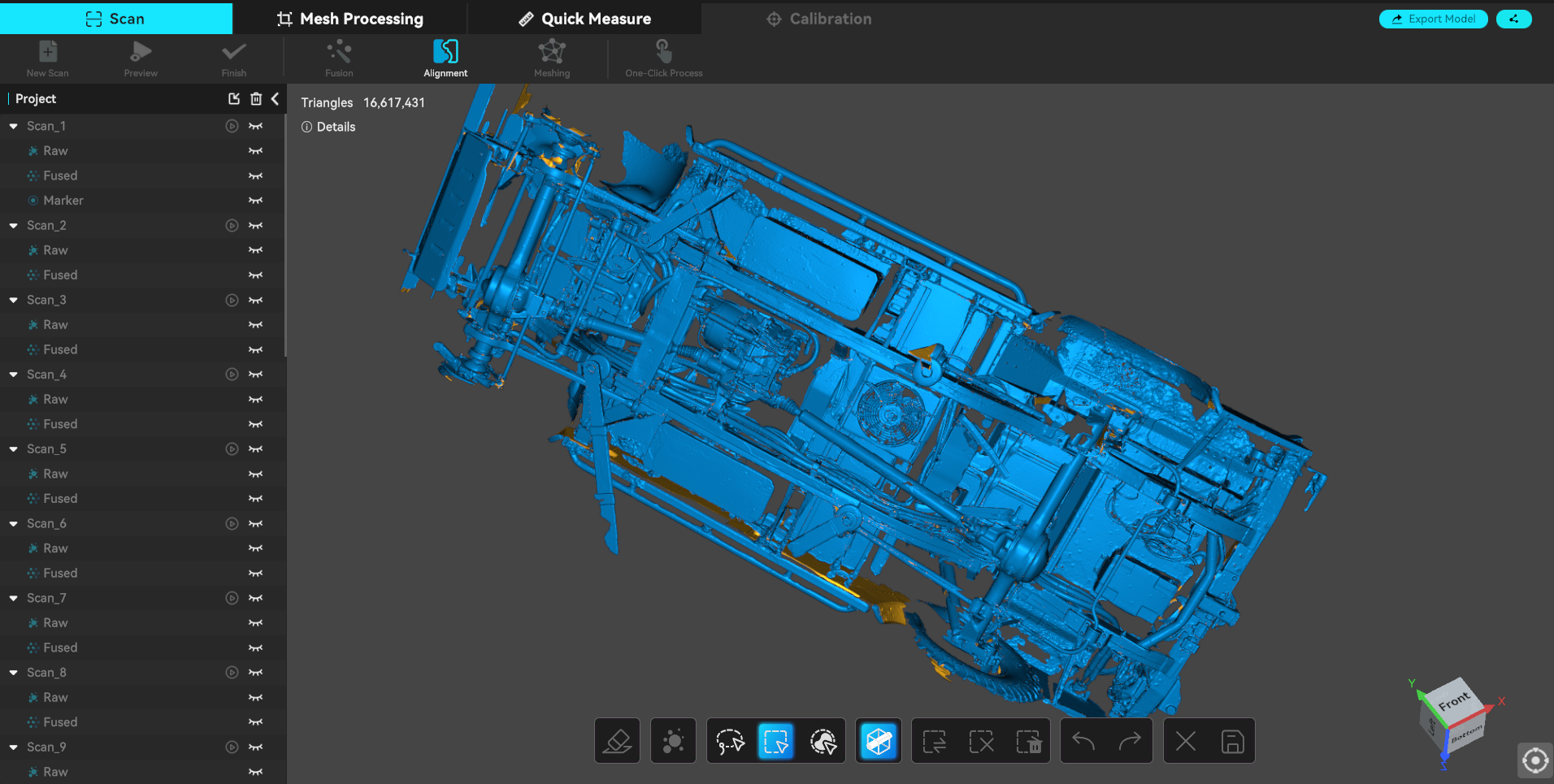1554x784 pixels.
Task: Click the Export Model button
Action: pyautogui.click(x=1433, y=19)
